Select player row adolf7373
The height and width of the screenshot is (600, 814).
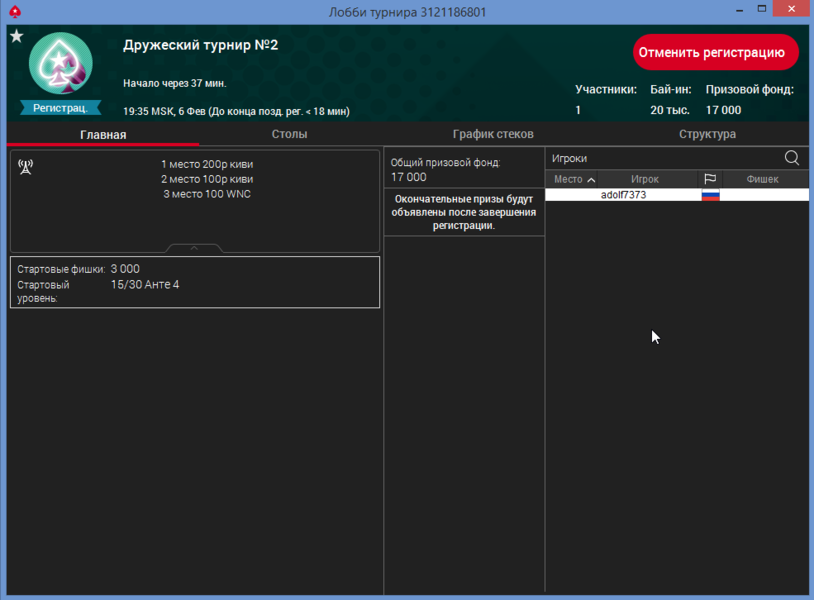[623, 195]
